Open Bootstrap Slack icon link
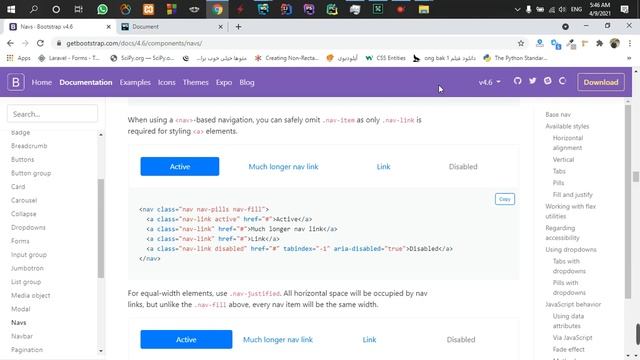The width and height of the screenshot is (640, 360). pyautogui.click(x=548, y=81)
